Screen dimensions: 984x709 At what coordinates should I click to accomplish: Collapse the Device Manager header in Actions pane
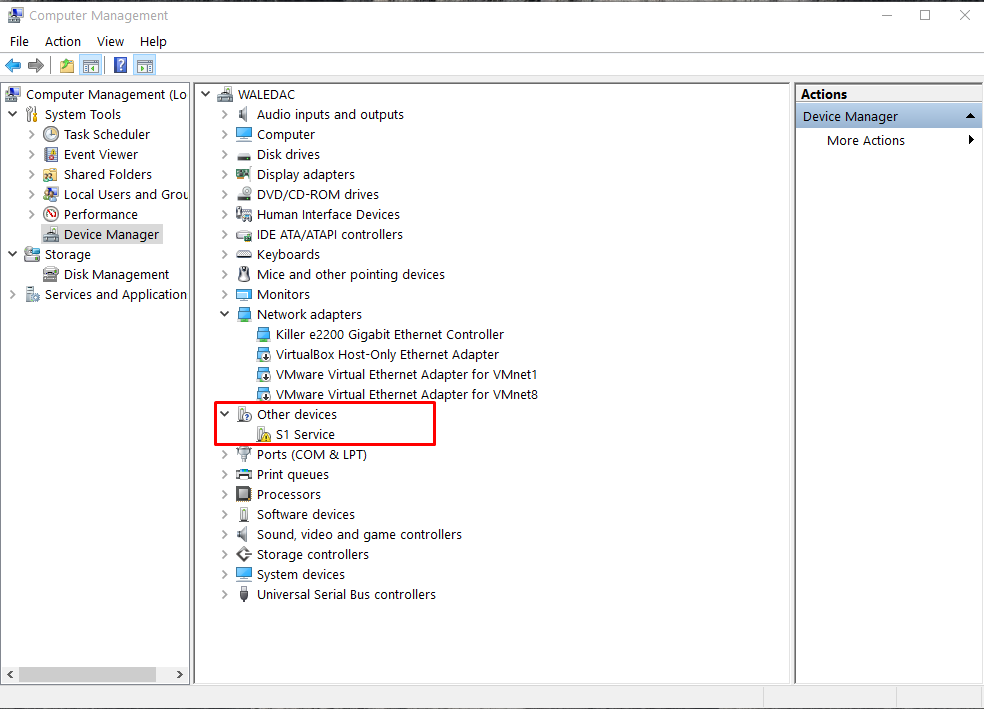coord(969,115)
